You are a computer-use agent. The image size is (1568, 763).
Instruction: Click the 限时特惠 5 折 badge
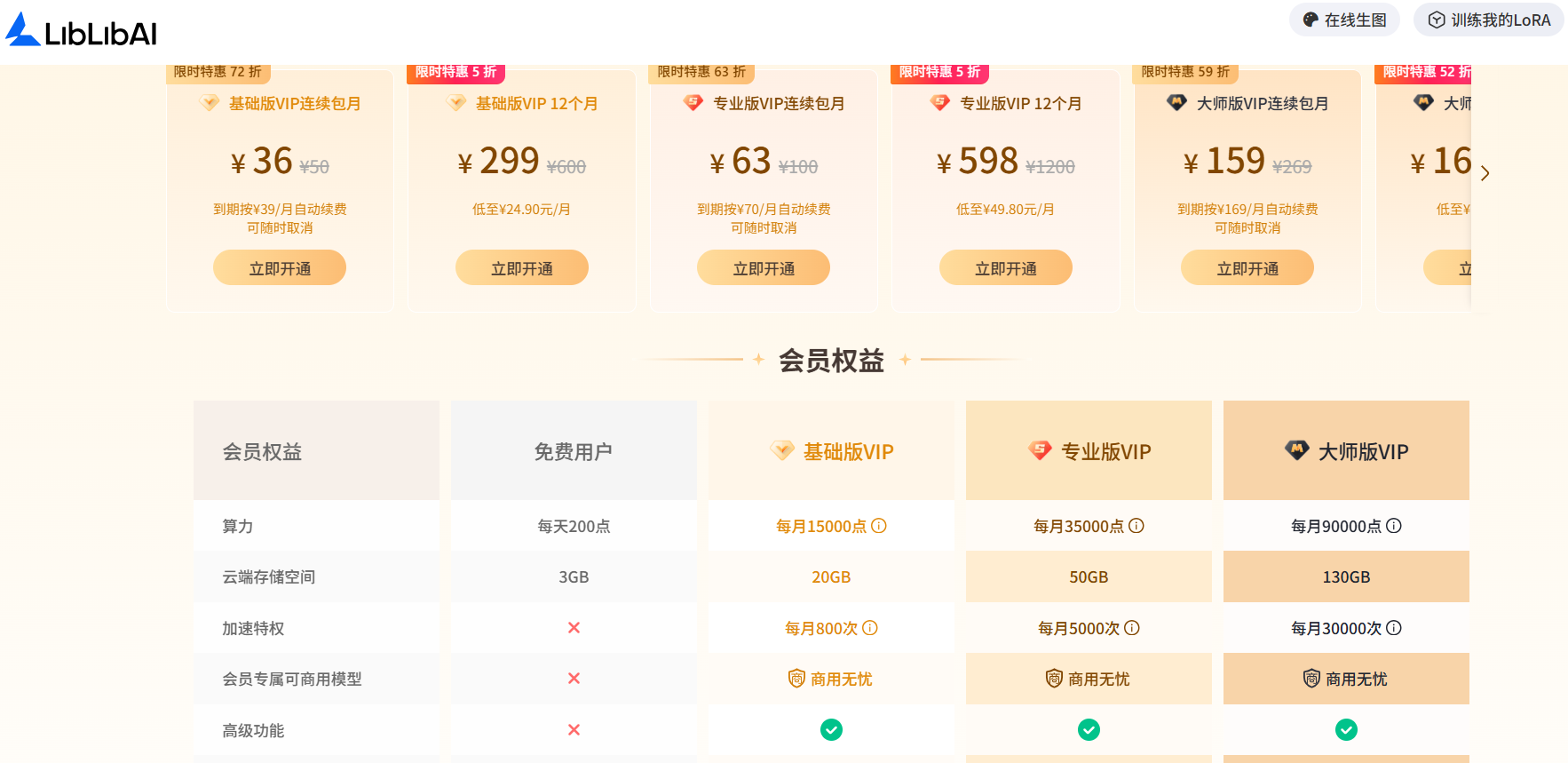click(x=455, y=73)
